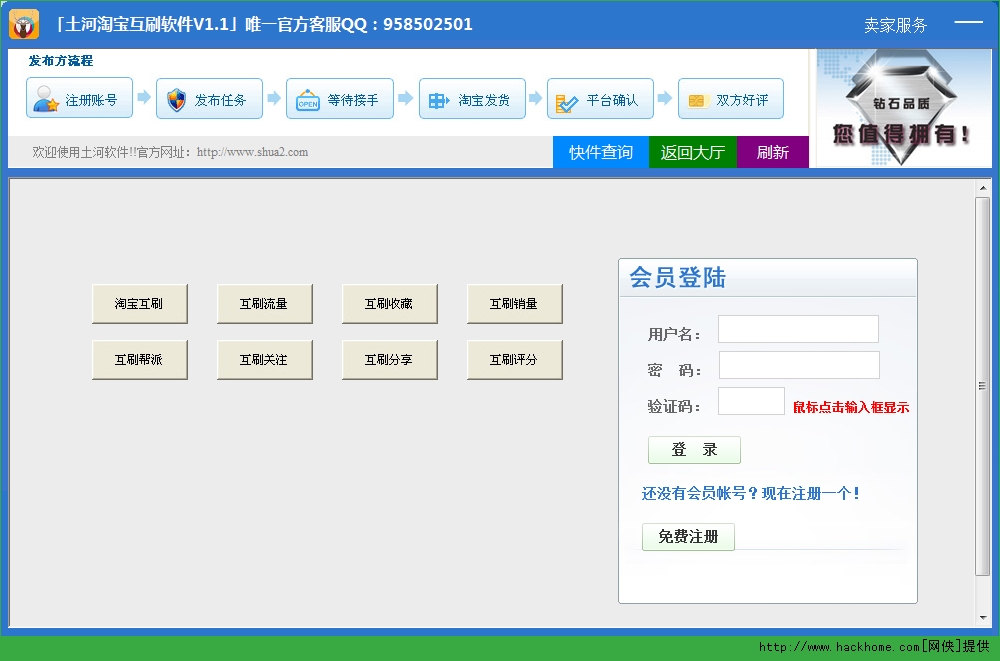Click the 登录 login button
This screenshot has height=661, width=1000.
point(695,450)
